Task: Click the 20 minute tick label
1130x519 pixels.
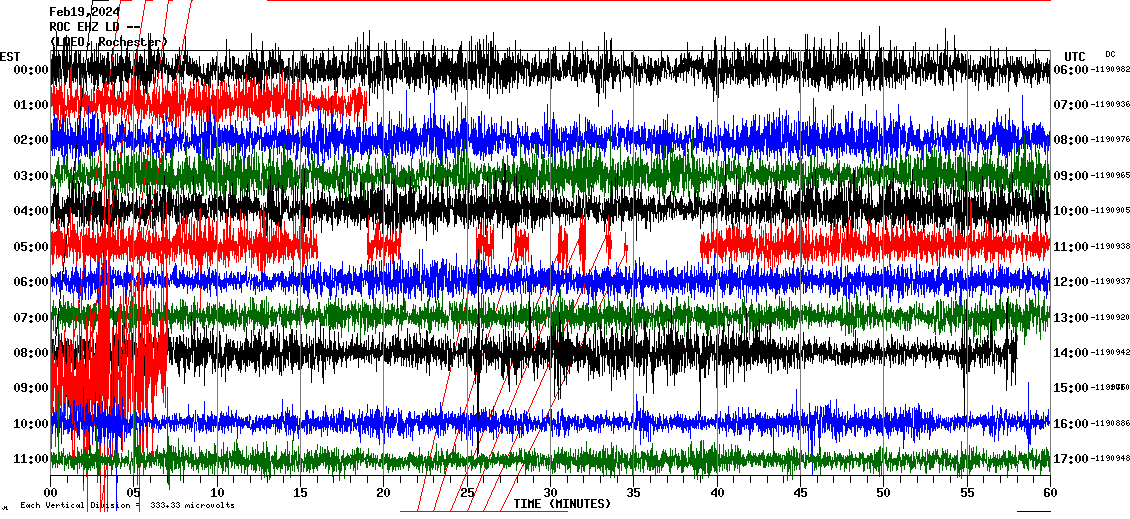Action: (x=383, y=493)
